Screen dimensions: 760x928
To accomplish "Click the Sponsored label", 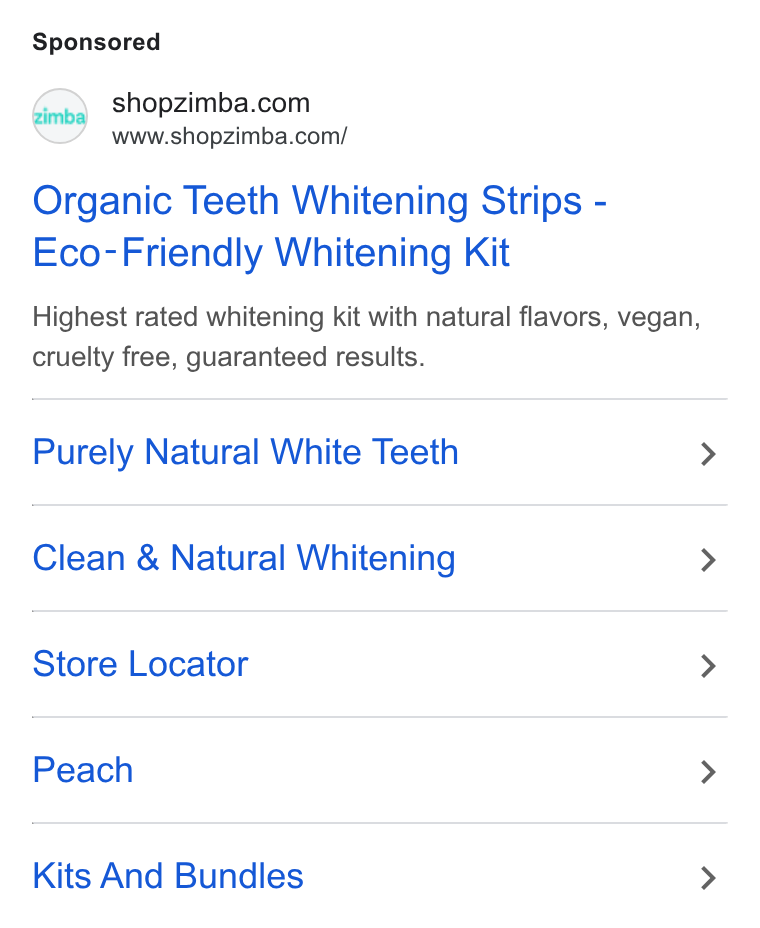I will click(96, 42).
